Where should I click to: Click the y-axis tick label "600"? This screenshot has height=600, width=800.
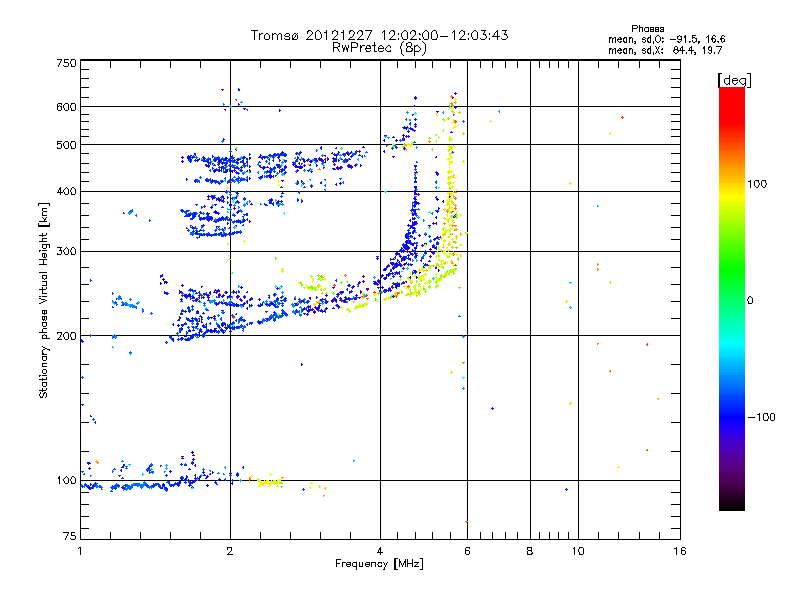(x=66, y=107)
